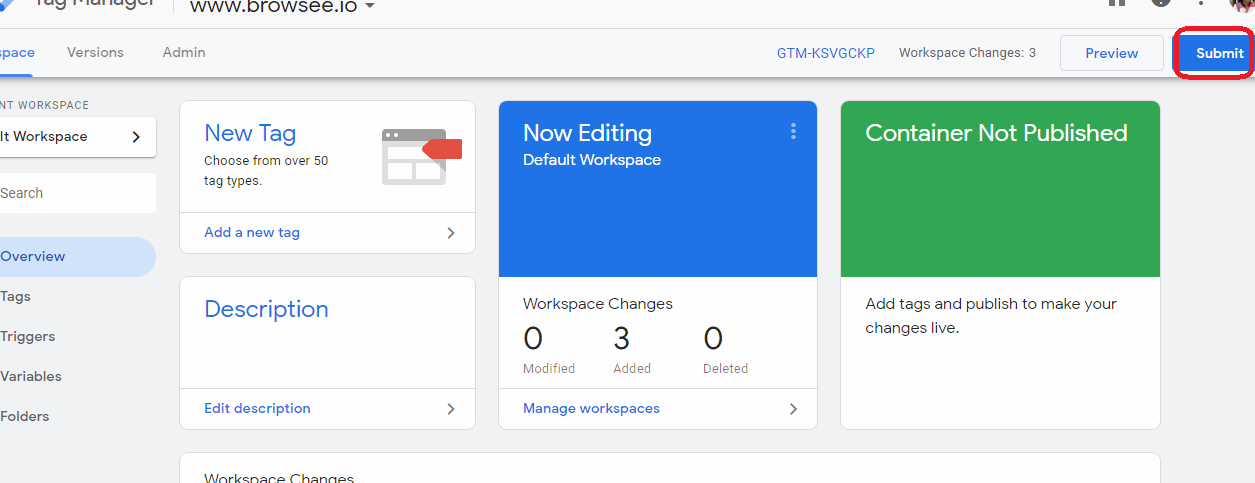This screenshot has height=483, width=1255.
Task: Click the New Tag heading
Action: 250,133
